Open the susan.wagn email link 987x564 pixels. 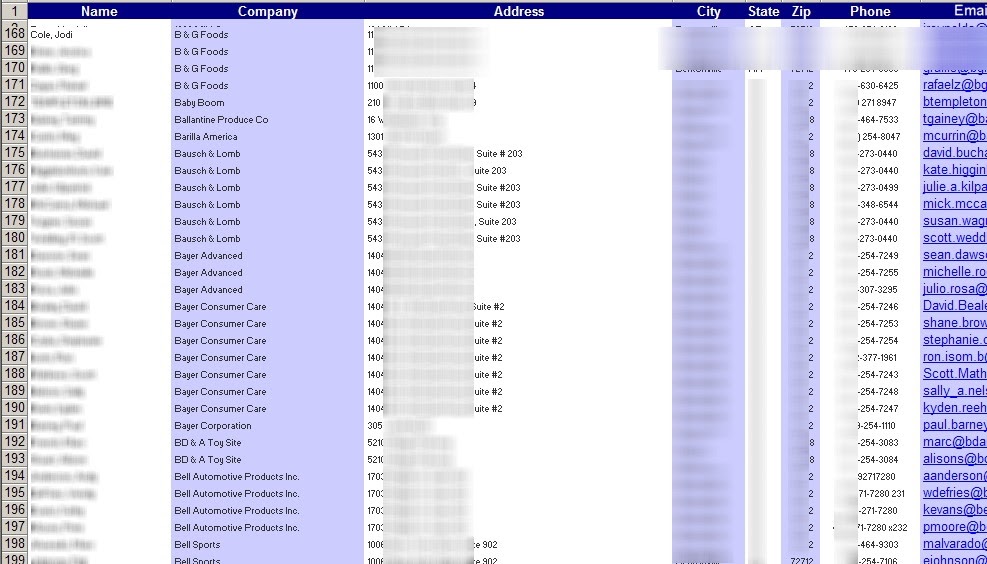[x=954, y=222]
